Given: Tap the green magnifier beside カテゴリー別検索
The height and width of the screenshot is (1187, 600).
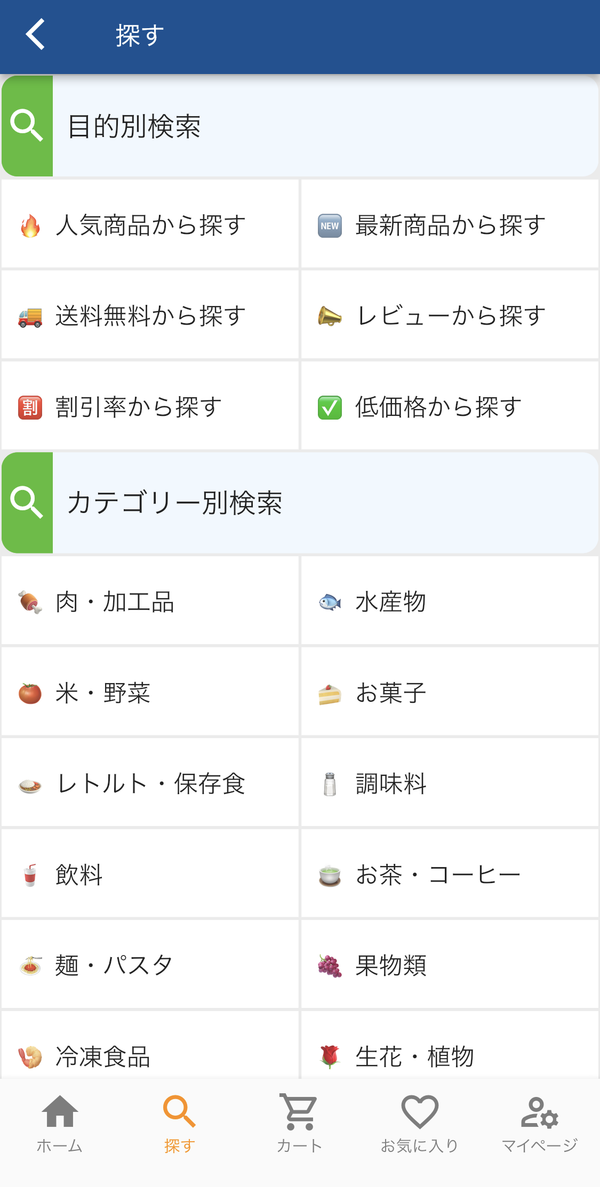Looking at the screenshot, I should point(27,503).
